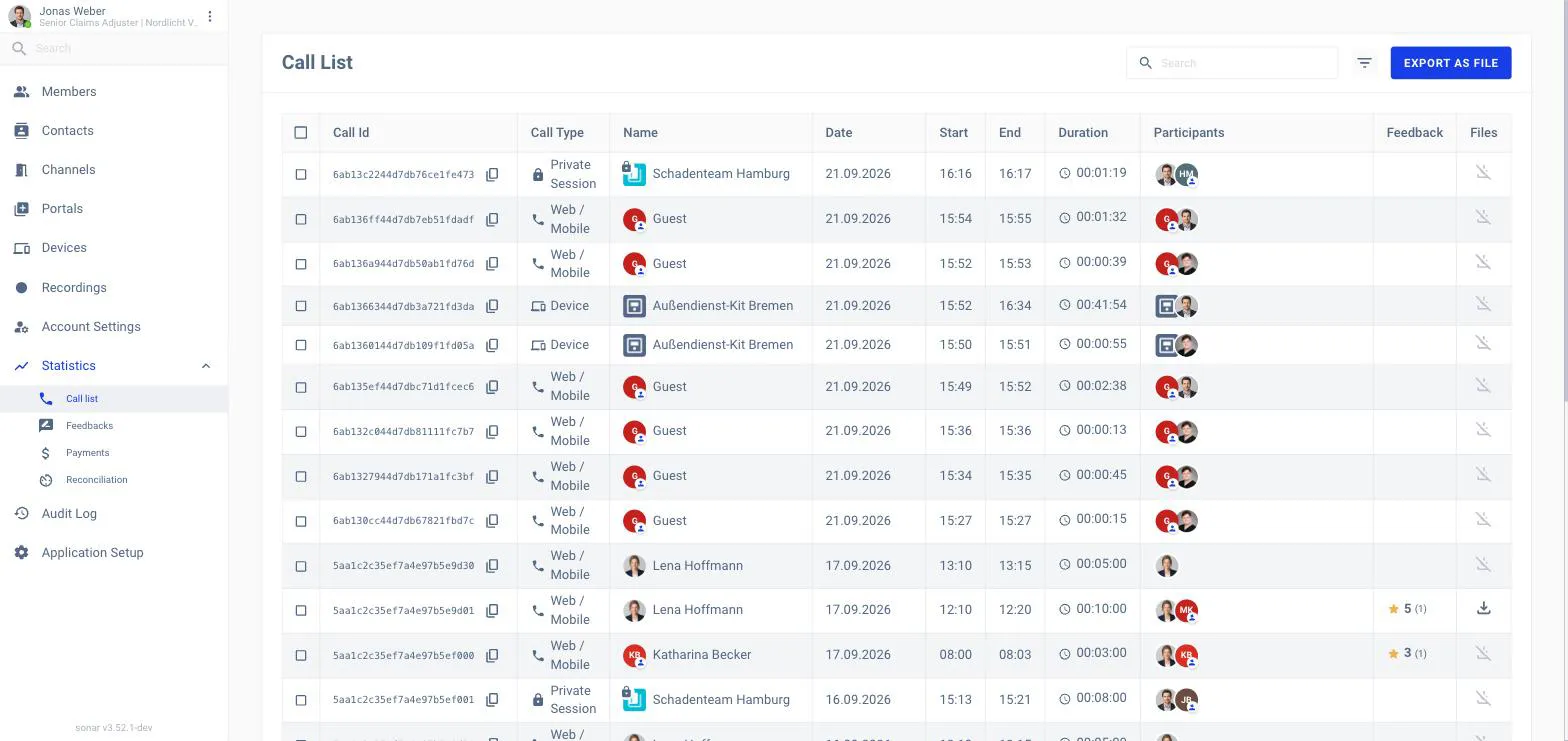The width and height of the screenshot is (1568, 741).
Task: Select the call 6ab13c2244d7db76ce1fe473 checkbox
Action: [x=301, y=175]
